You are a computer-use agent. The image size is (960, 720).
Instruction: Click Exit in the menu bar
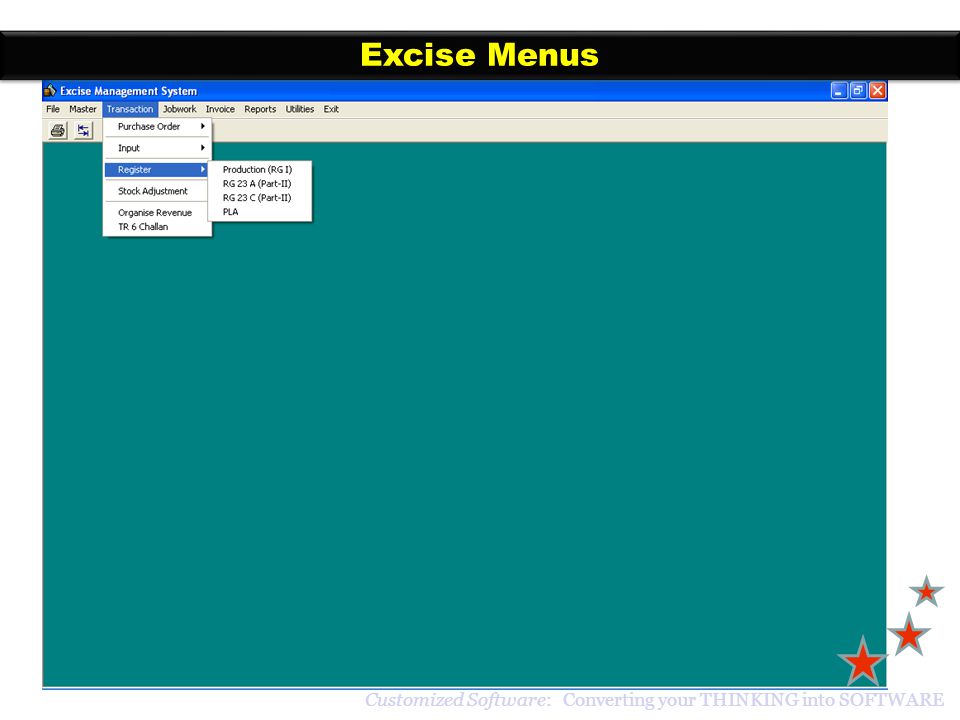pyautogui.click(x=331, y=109)
